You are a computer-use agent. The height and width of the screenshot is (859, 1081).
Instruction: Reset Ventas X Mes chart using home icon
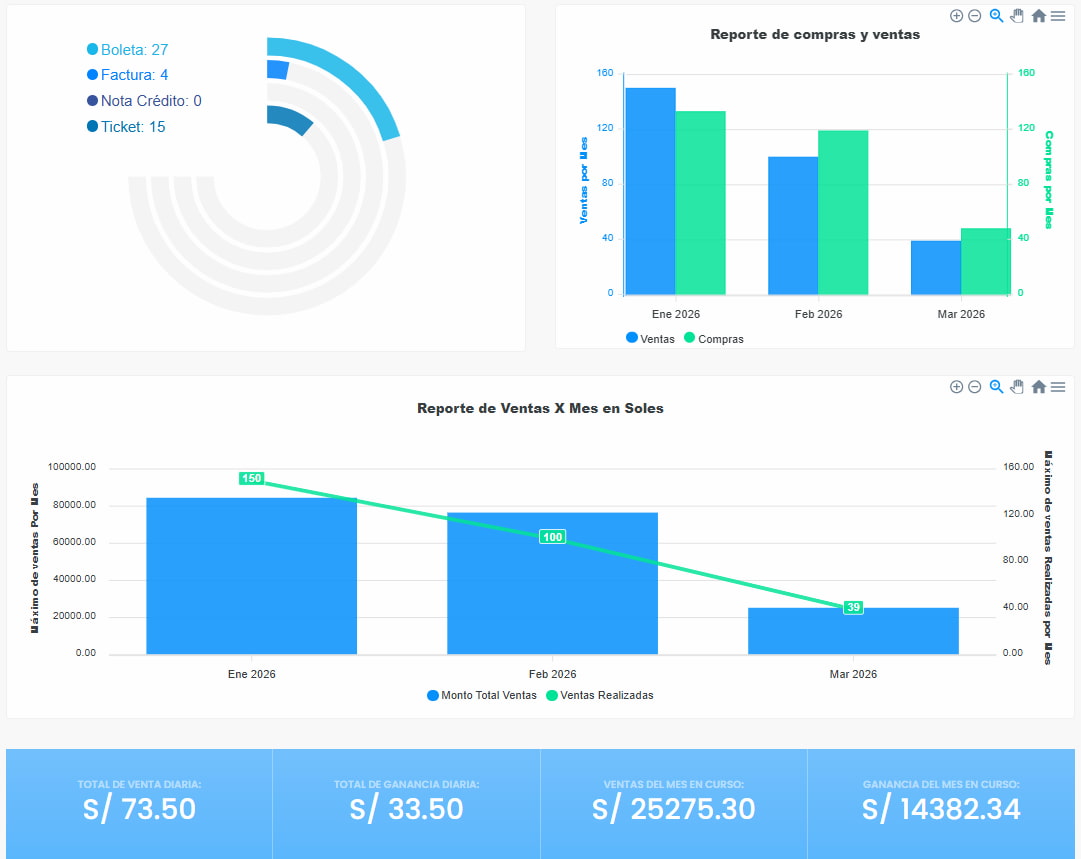coord(1037,387)
